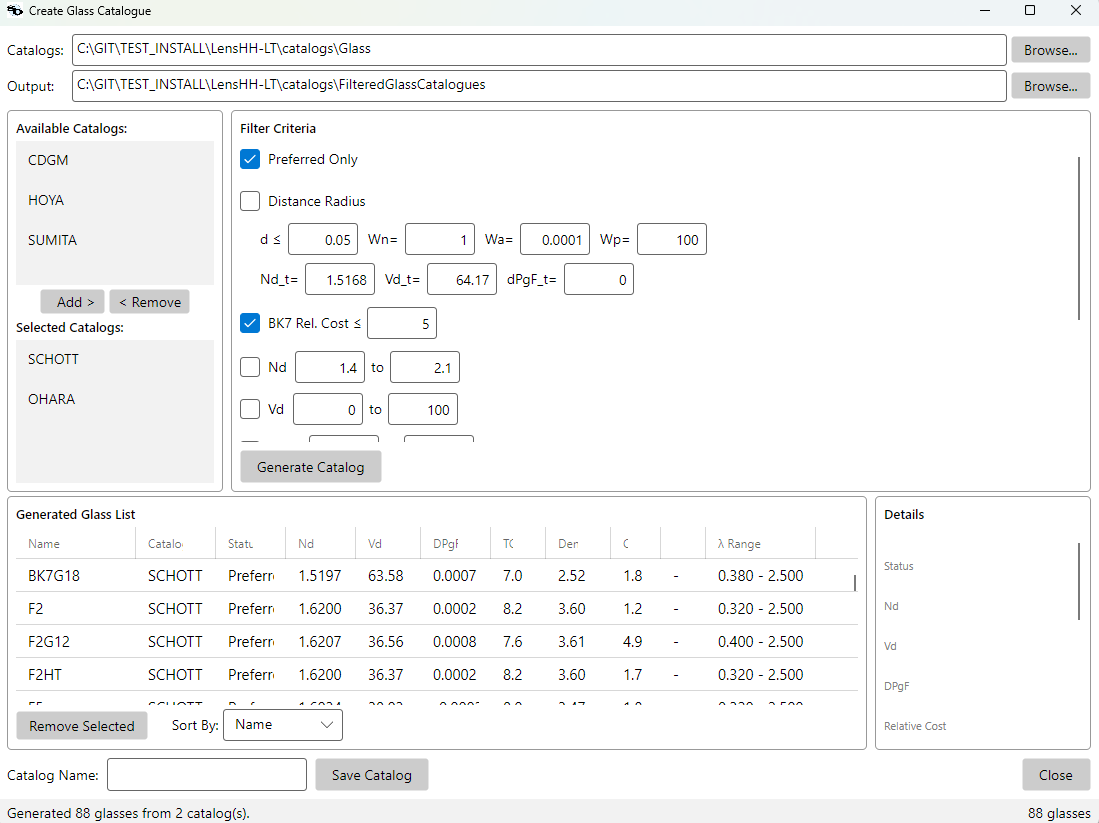Click the Save Catalog button
The height and width of the screenshot is (823, 1099).
click(x=371, y=775)
